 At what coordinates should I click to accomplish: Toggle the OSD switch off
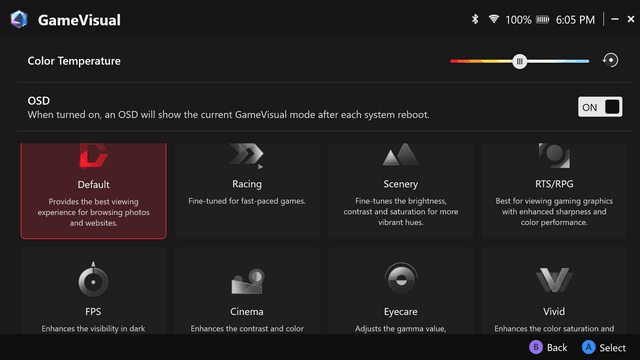600,107
